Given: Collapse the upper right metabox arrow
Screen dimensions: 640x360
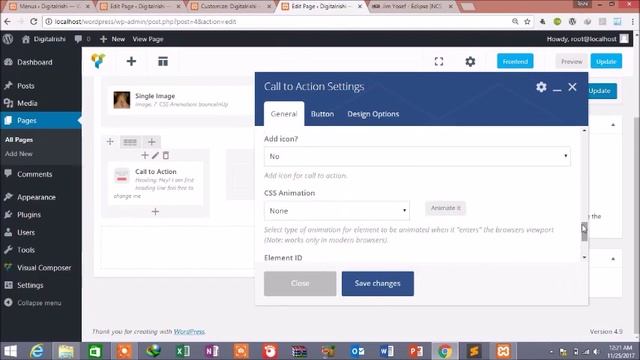Looking at the screenshot, I should (x=613, y=125).
